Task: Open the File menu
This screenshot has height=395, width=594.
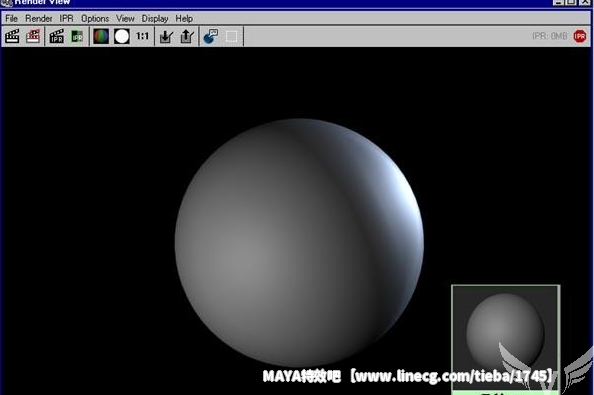Action: pos(11,19)
